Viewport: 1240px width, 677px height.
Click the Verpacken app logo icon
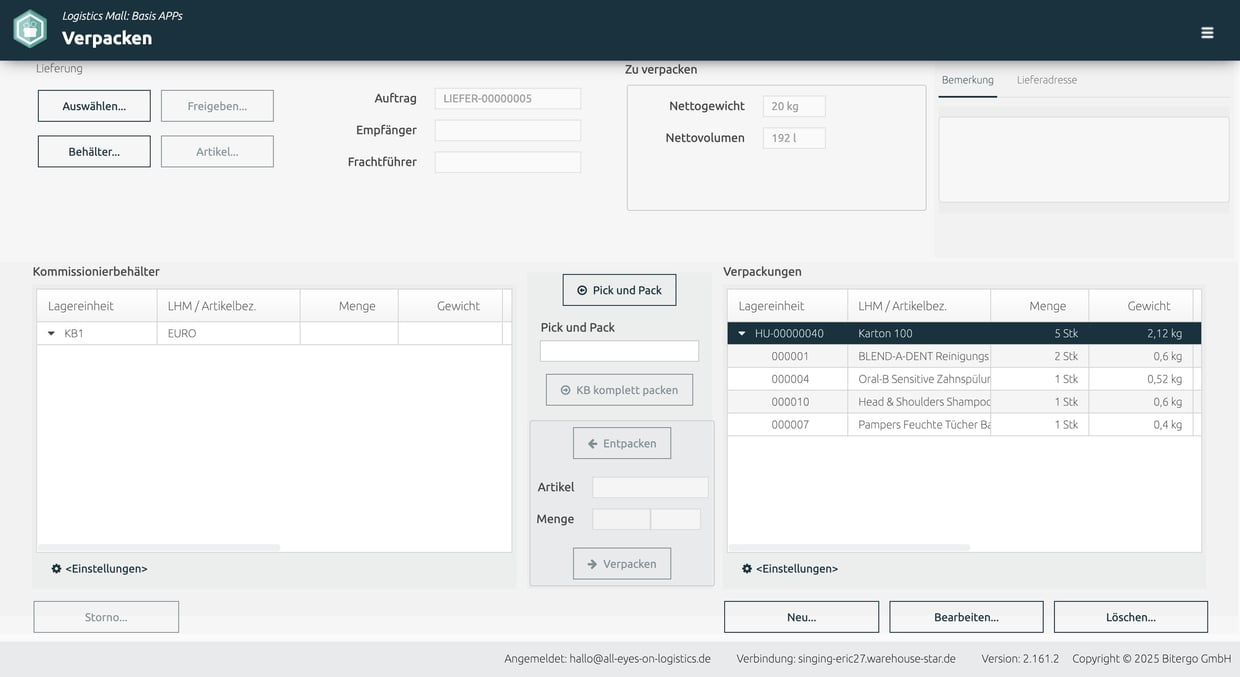(30, 29)
